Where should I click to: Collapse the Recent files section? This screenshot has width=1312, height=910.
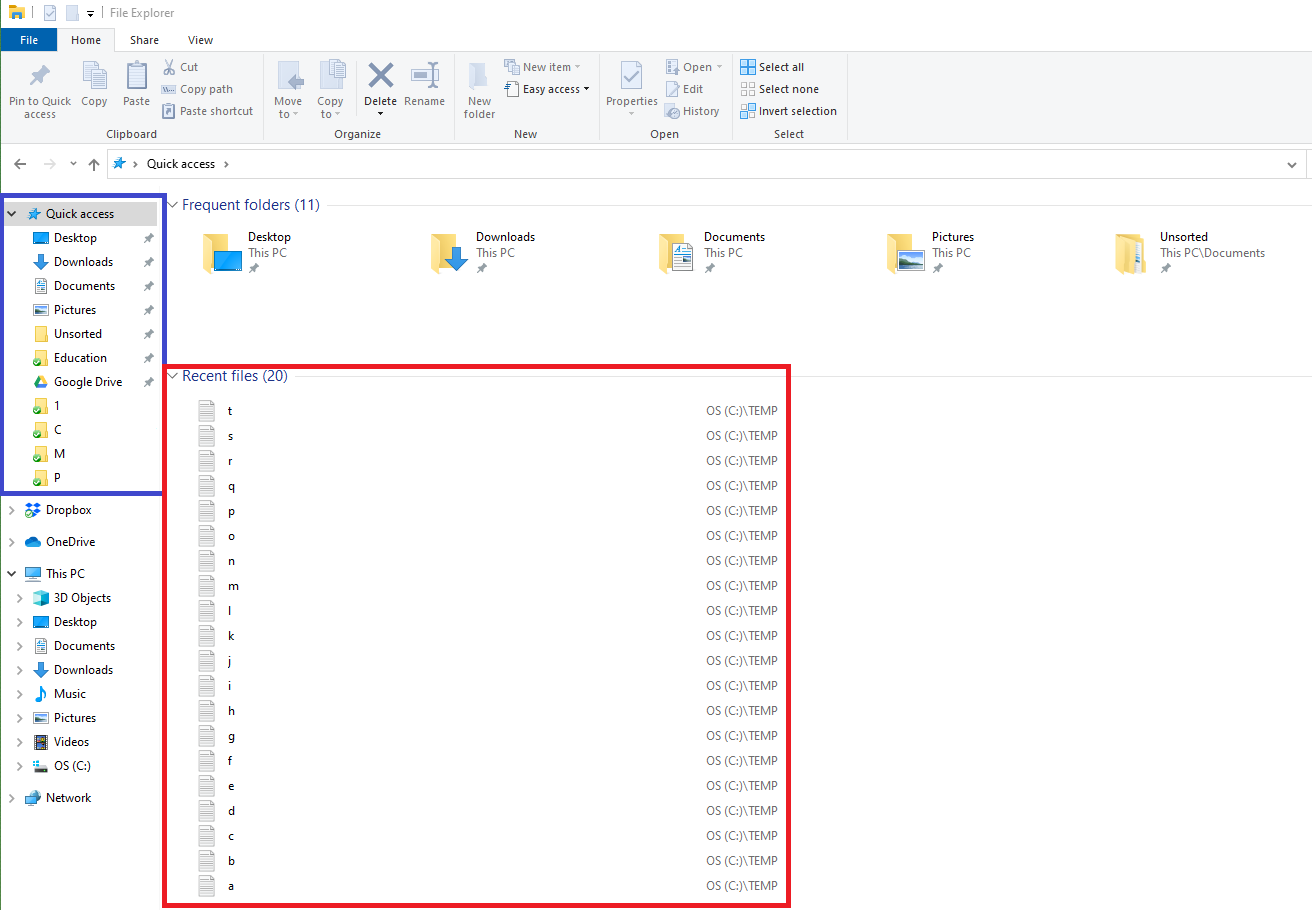173,376
